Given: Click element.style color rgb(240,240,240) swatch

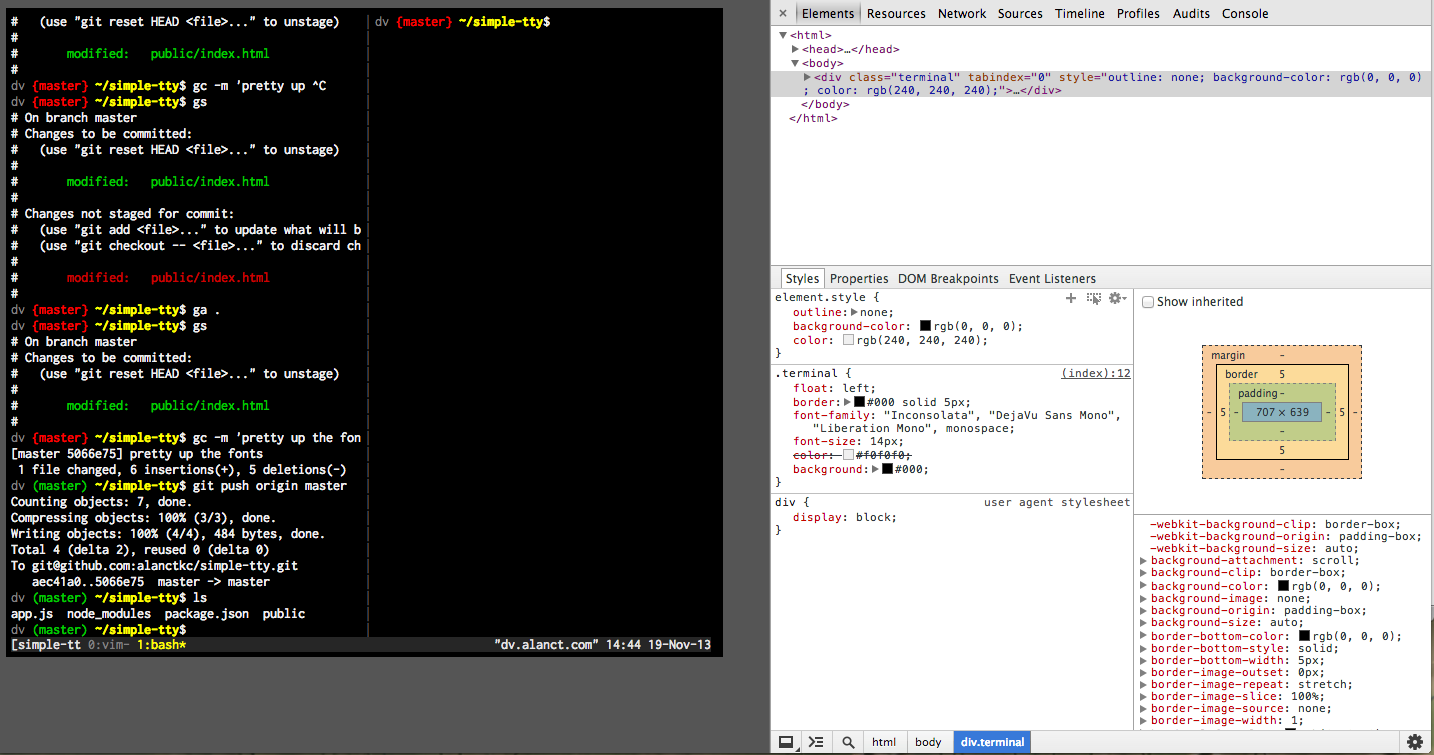Looking at the screenshot, I should tap(849, 340).
